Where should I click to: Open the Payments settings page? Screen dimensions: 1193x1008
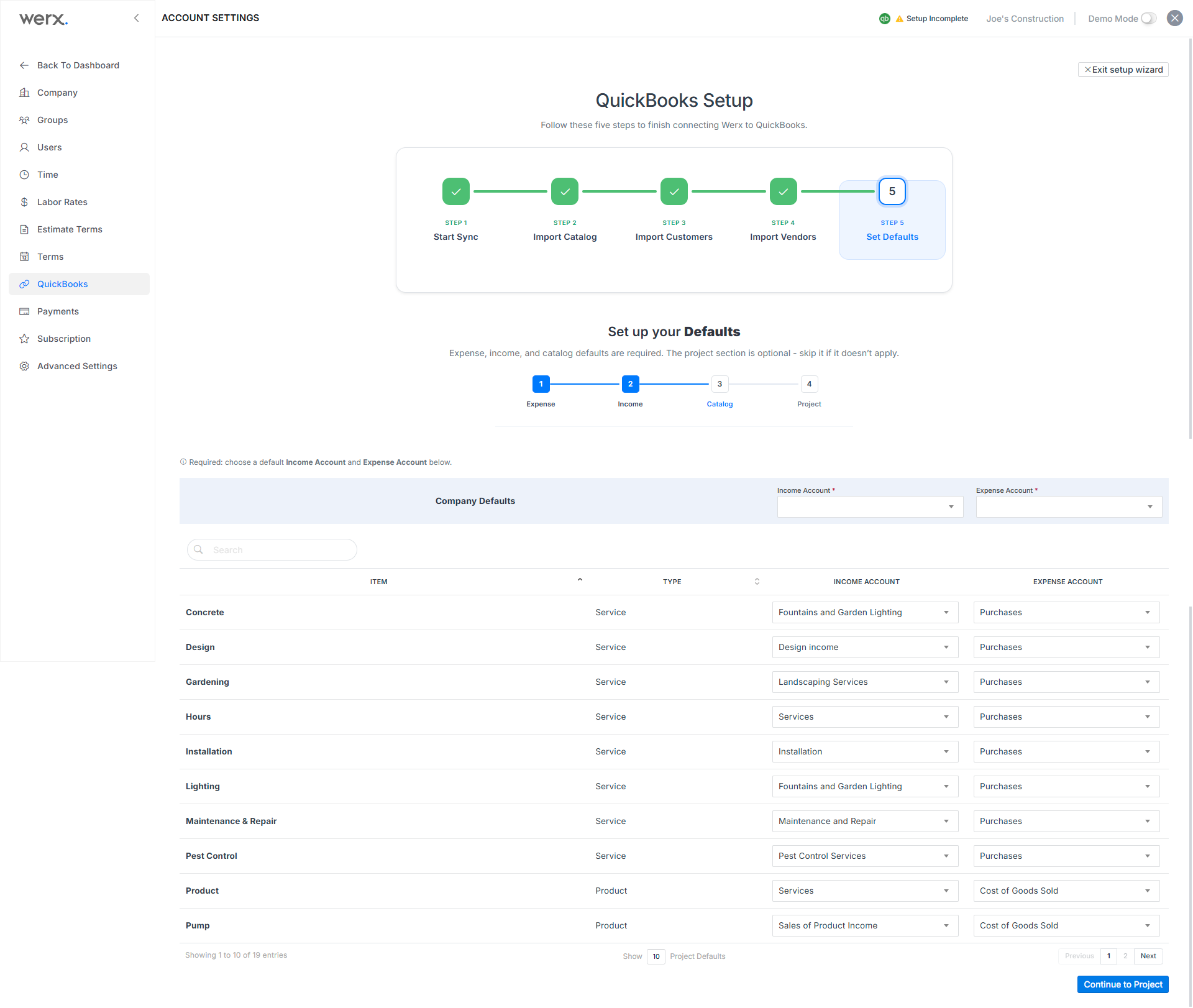click(79, 311)
